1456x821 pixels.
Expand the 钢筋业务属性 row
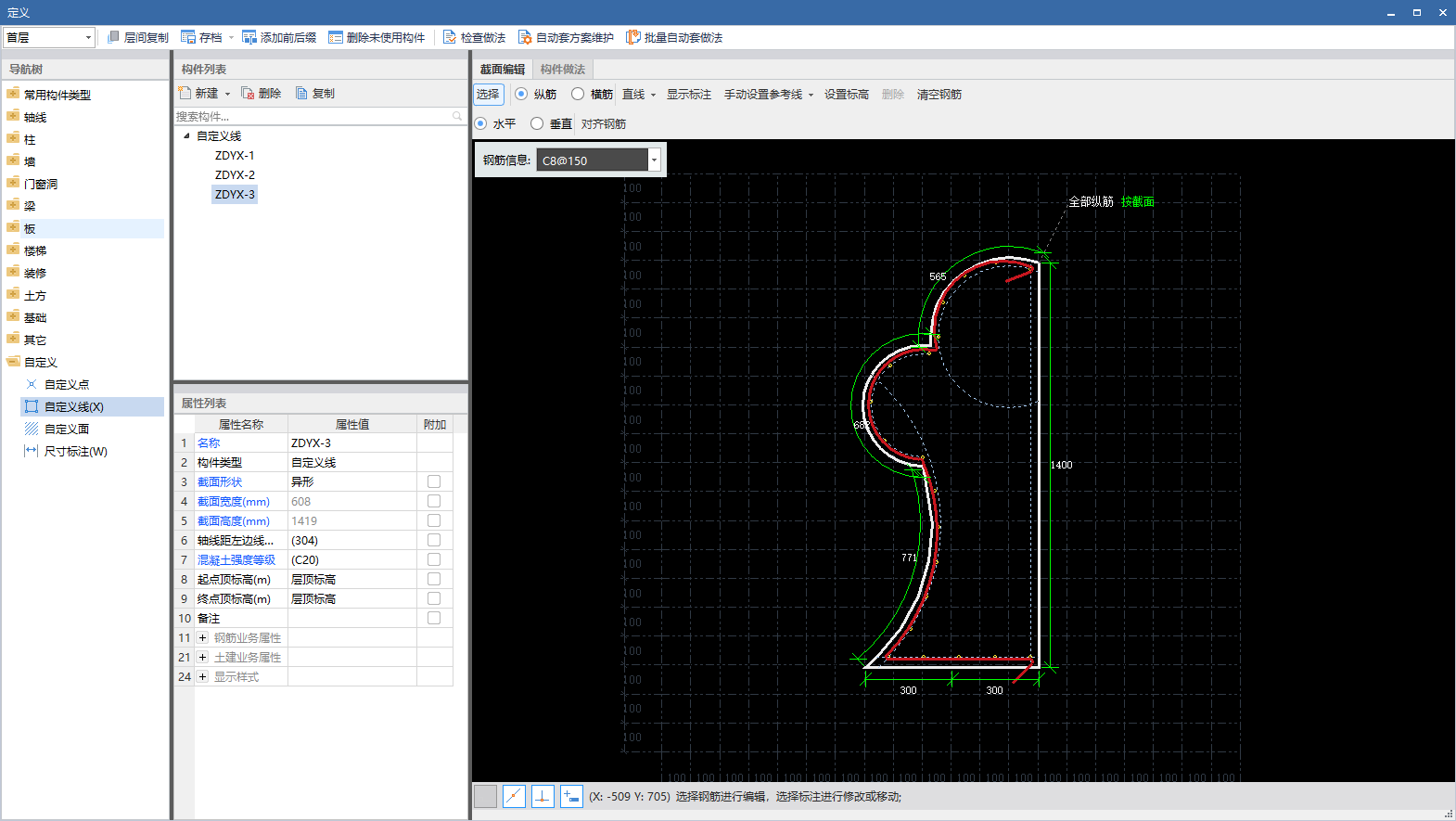click(202, 637)
